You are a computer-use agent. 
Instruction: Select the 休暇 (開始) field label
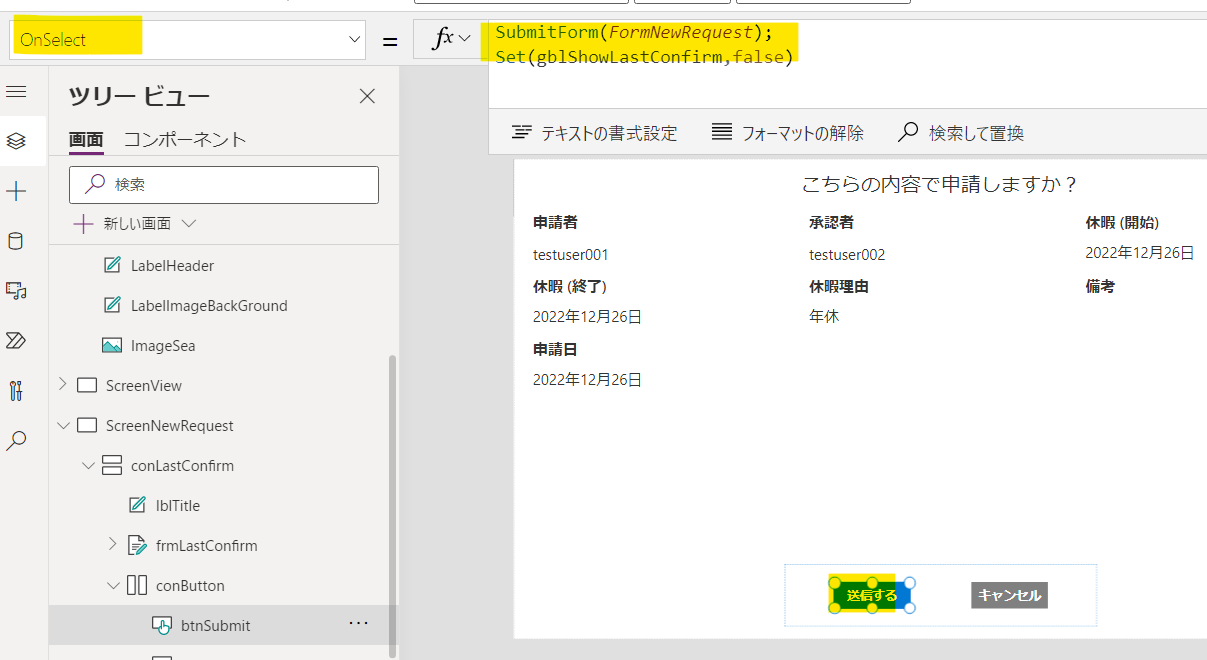click(x=1122, y=223)
